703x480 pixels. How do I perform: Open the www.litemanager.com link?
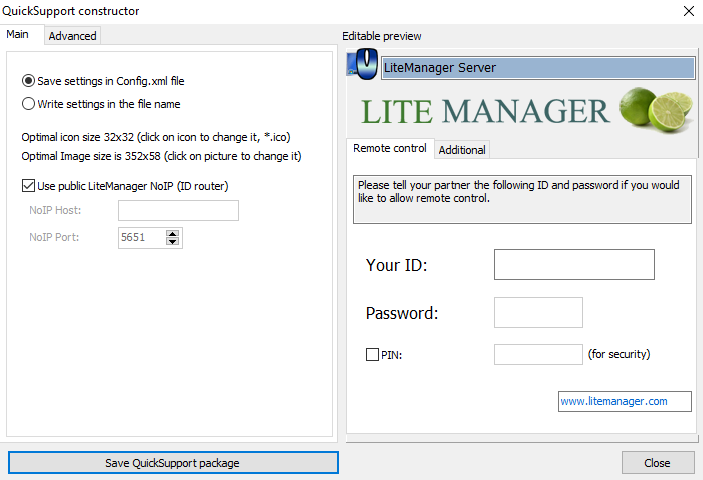(625, 401)
